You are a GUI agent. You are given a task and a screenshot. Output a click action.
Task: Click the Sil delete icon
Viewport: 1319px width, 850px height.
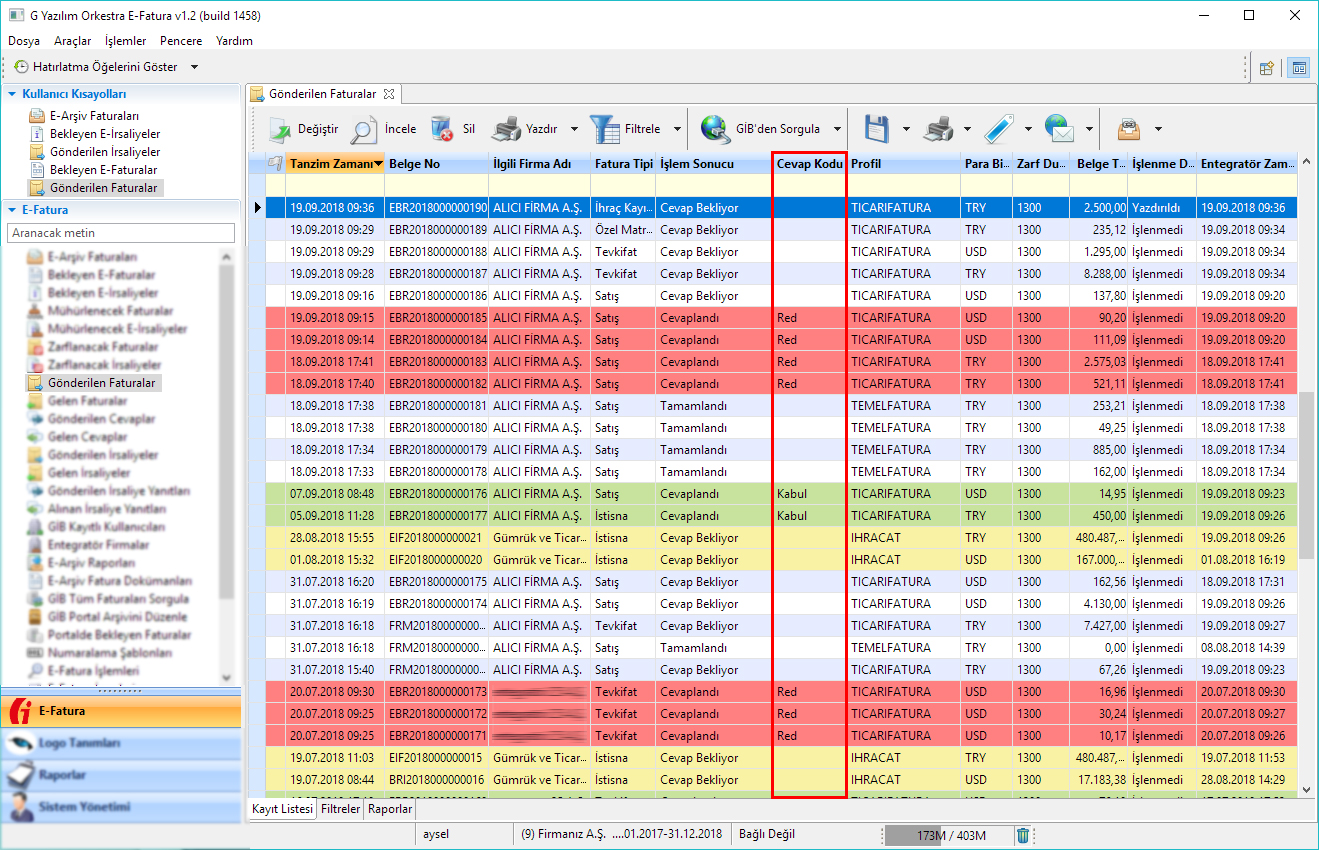tap(442, 129)
